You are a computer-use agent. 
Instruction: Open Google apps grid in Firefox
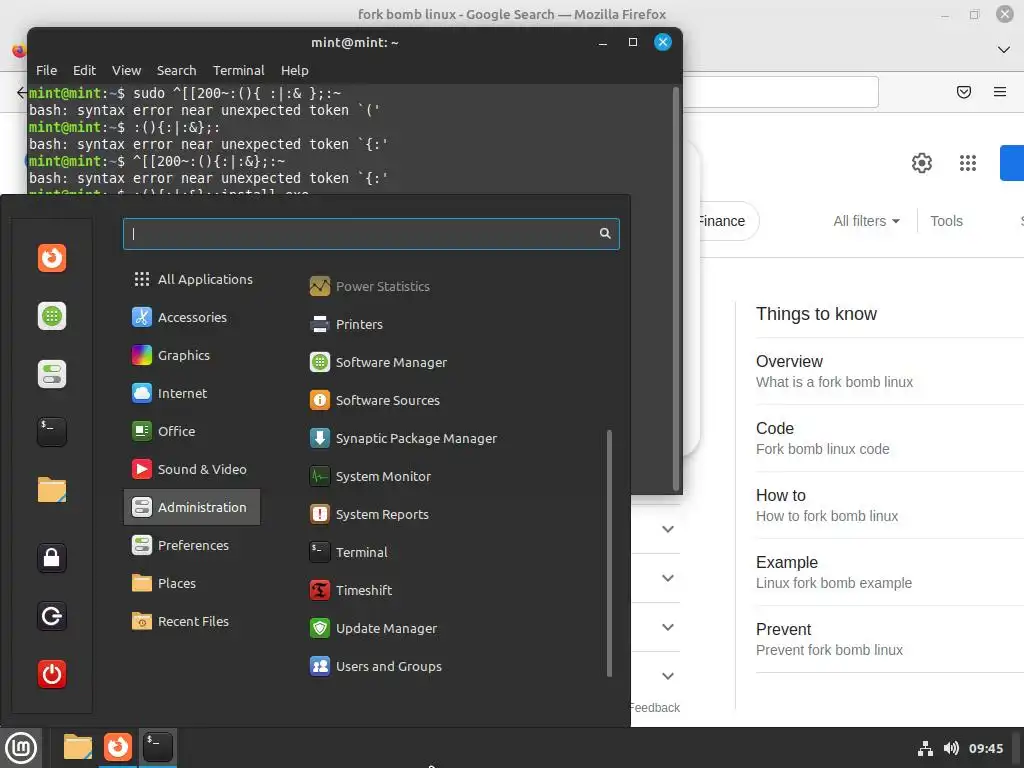point(967,163)
